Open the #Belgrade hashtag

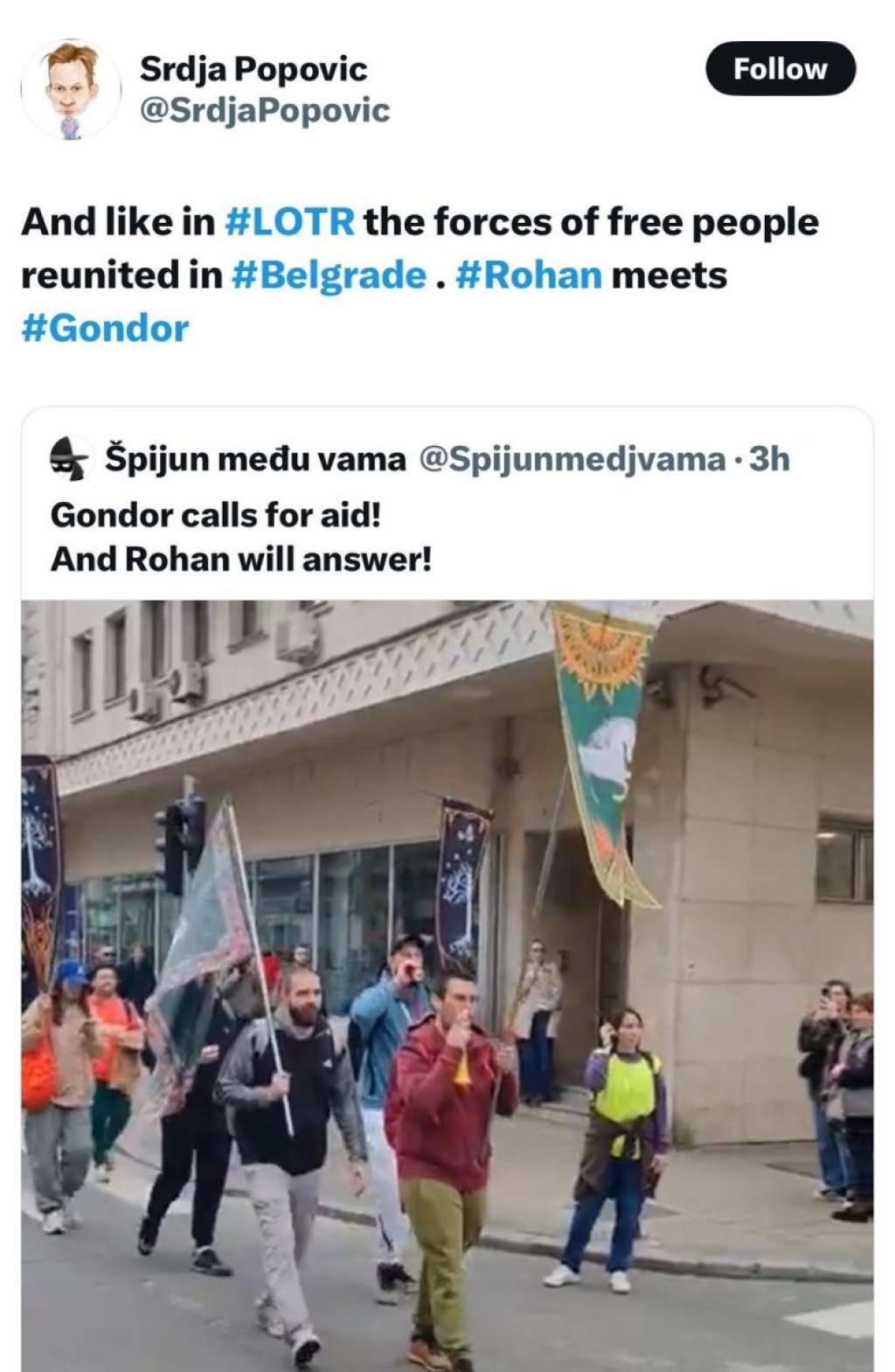click(x=329, y=275)
